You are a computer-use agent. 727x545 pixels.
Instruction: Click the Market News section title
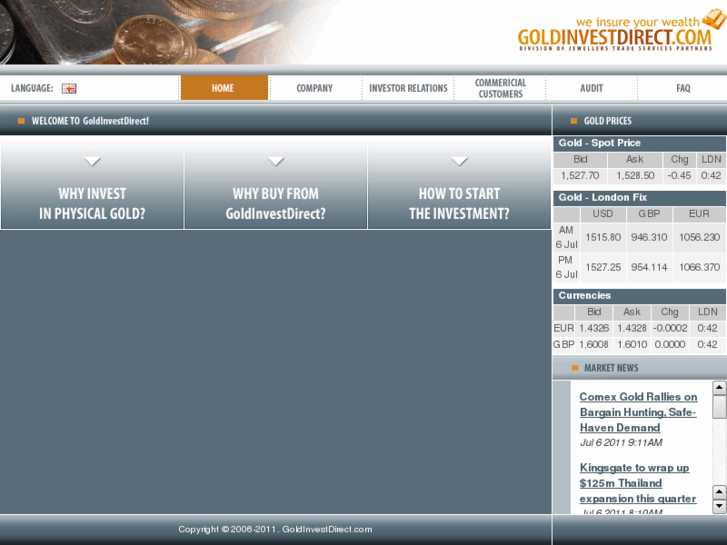(611, 368)
